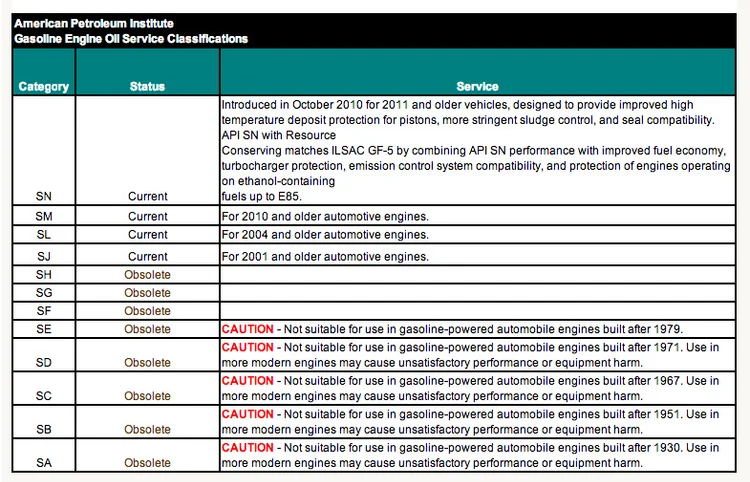Click 'For 2001 and older automotive engines.'
Screen dimensions: 750x482
pos(325,257)
